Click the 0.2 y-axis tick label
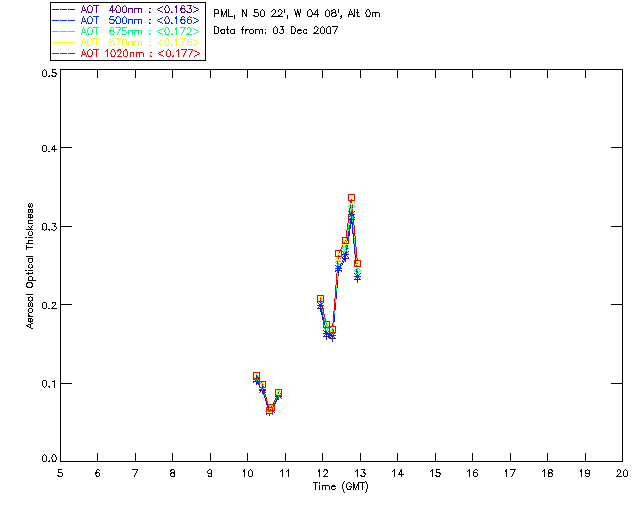This screenshot has height=512, width=640. [x=49, y=305]
